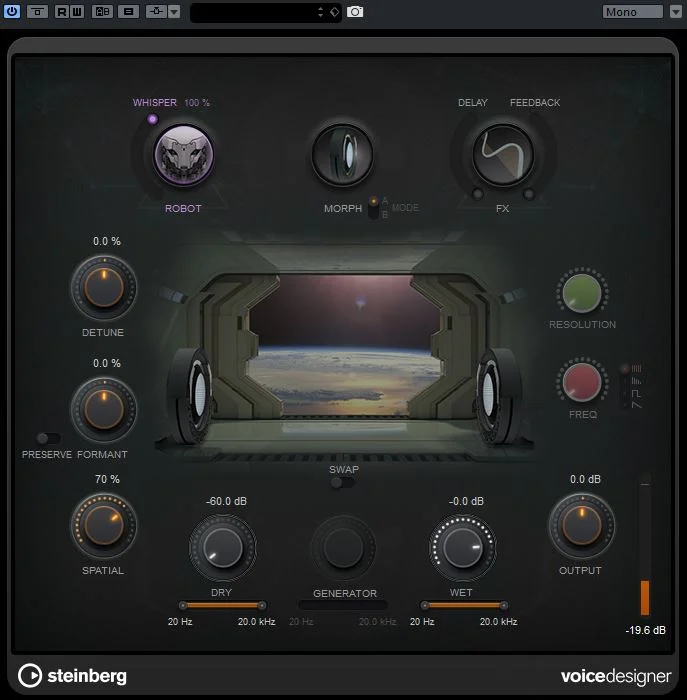The width and height of the screenshot is (687, 700).
Task: Enable Write automation (W) button
Action: click(x=77, y=12)
